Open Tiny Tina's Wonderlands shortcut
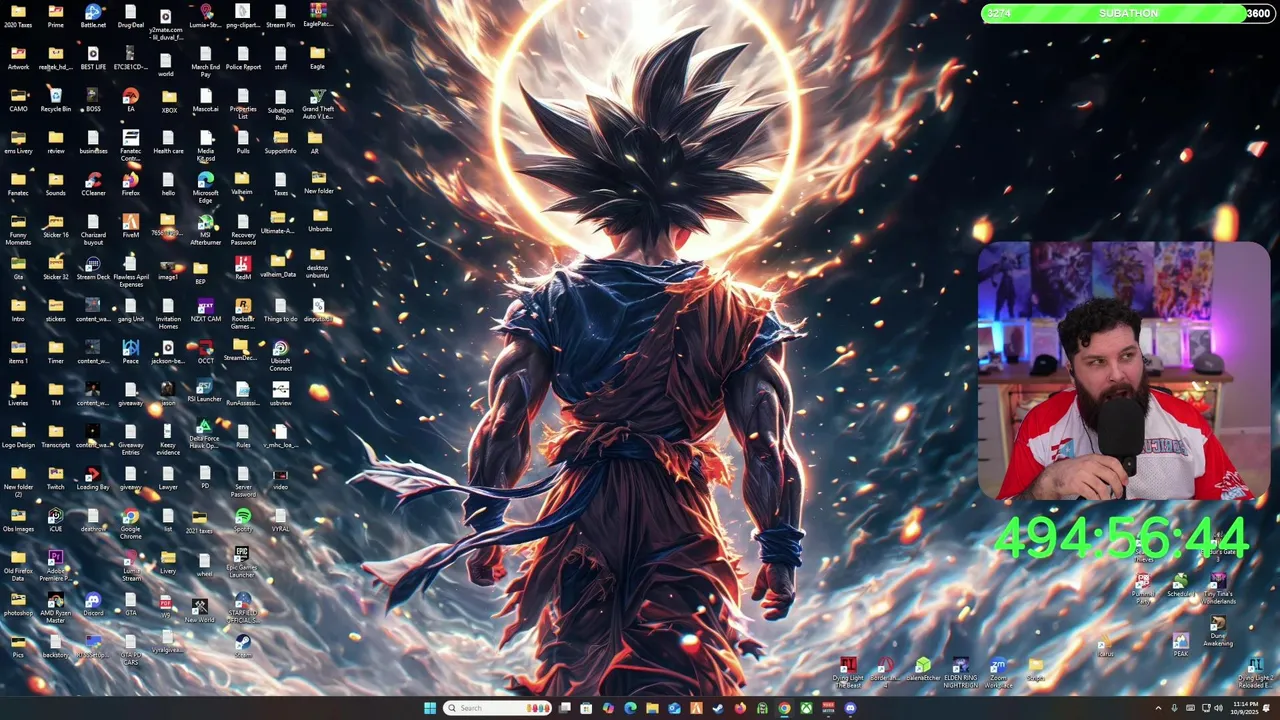 [1218, 590]
